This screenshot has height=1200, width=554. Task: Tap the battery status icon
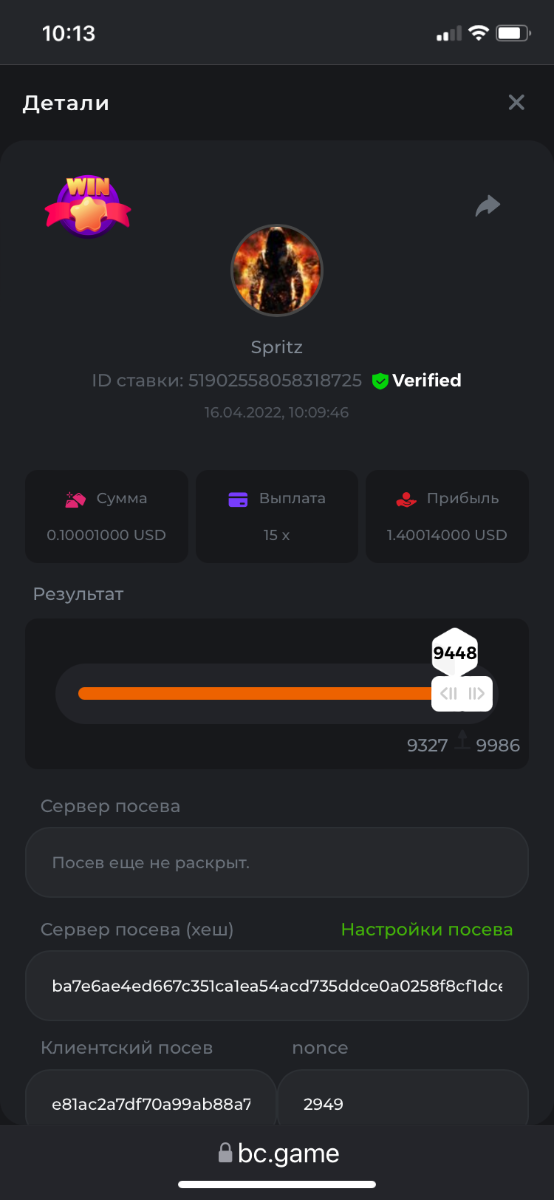click(x=513, y=34)
